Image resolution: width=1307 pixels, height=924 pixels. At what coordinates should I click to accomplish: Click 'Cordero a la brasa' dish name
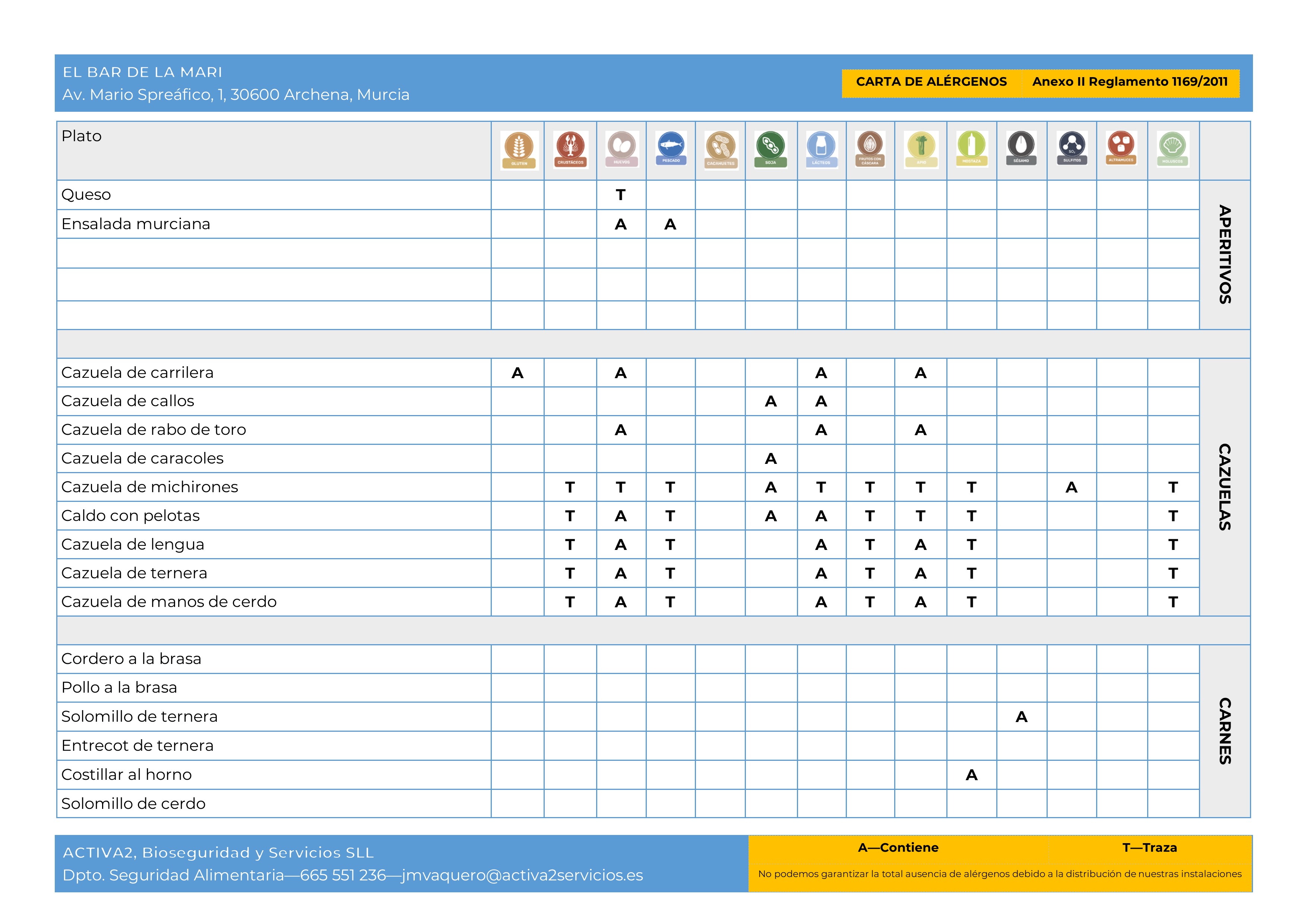click(132, 659)
